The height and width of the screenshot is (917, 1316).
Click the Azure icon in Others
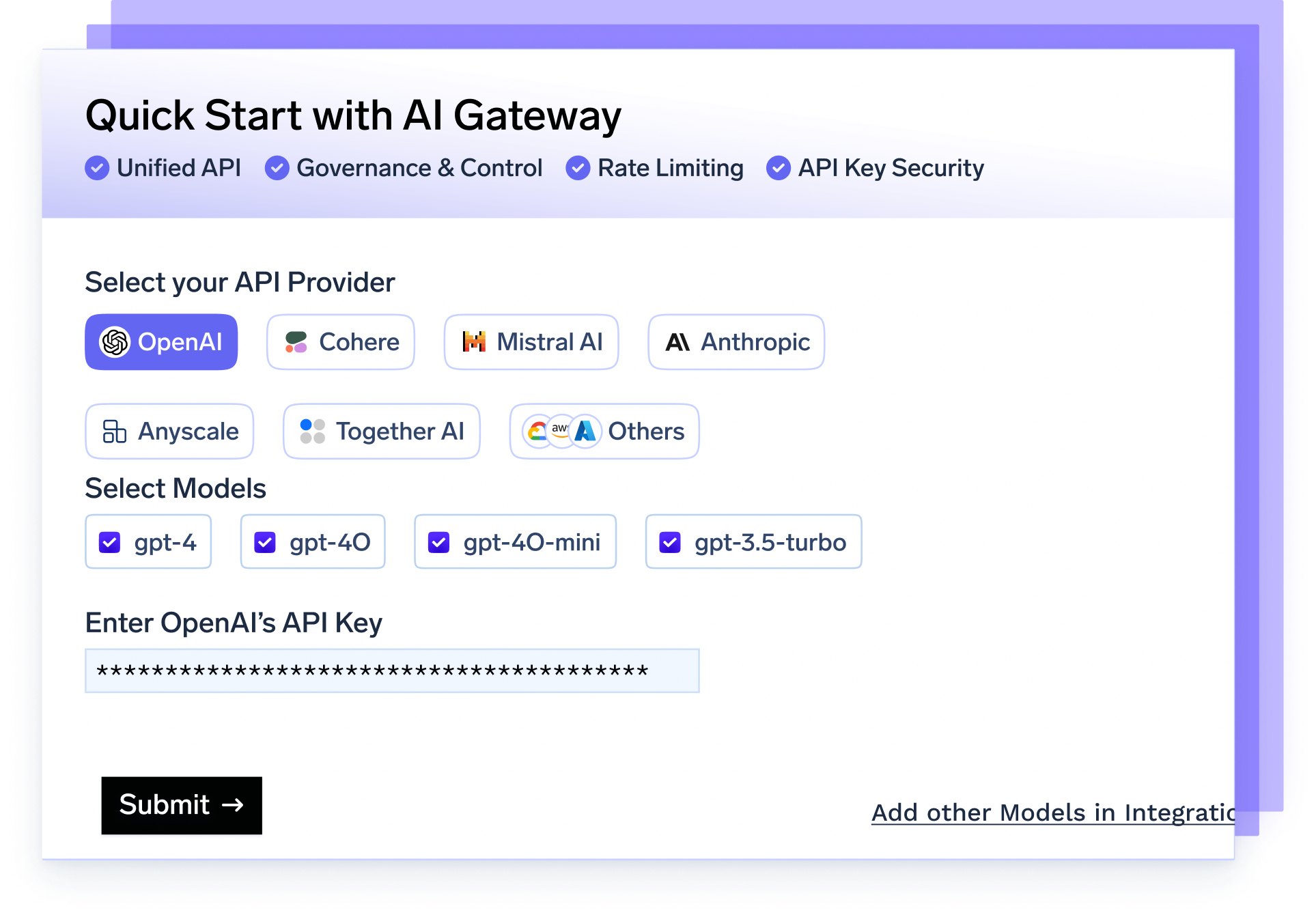585,432
